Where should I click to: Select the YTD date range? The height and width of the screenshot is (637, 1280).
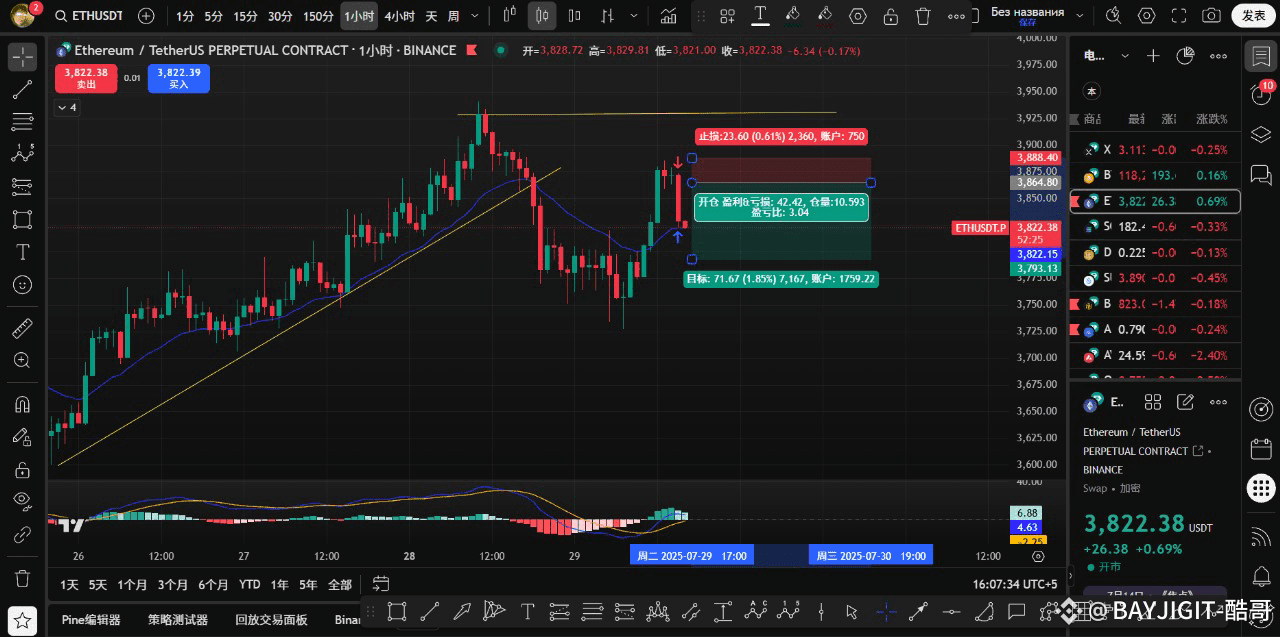(249, 584)
